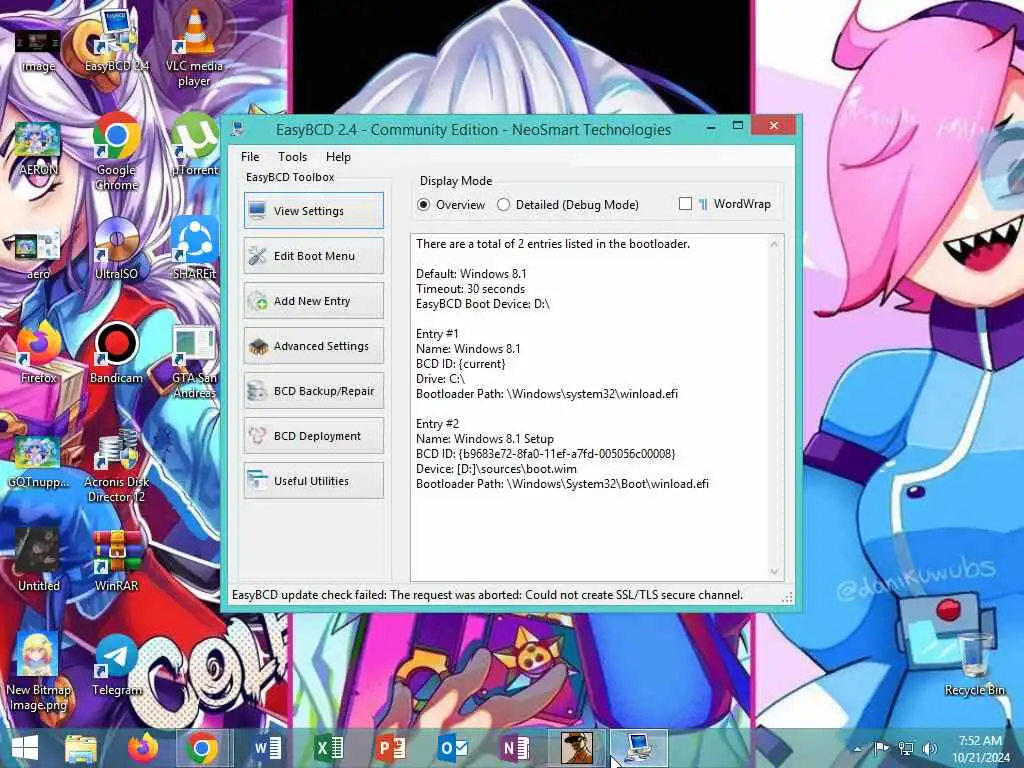Click 'Bootloader Path: \Windows\system32\winload.efi' line
1024x768 pixels.
(x=547, y=394)
